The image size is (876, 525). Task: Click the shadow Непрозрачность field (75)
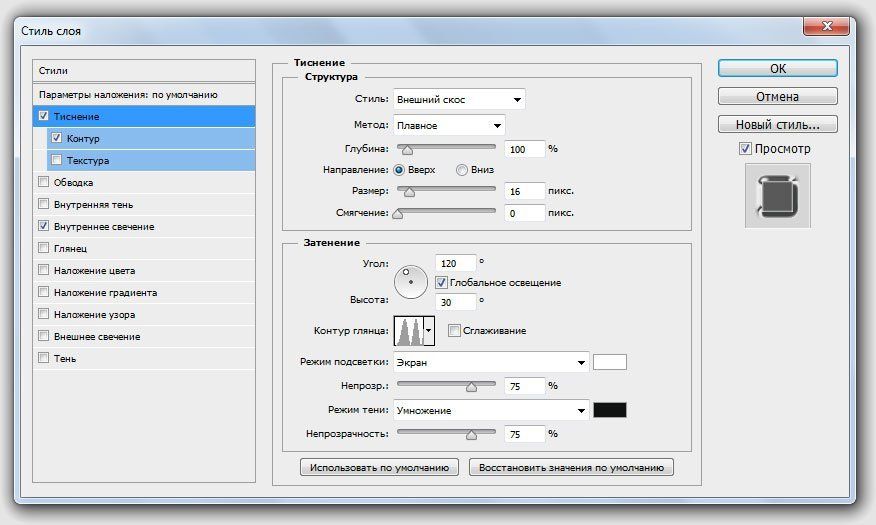[525, 434]
